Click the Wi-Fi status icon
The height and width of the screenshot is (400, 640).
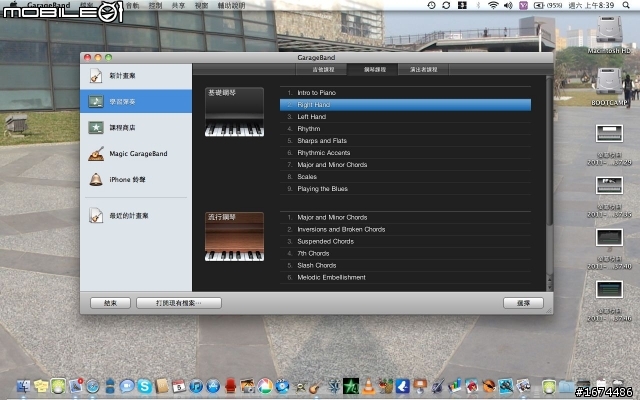tap(493, 5)
